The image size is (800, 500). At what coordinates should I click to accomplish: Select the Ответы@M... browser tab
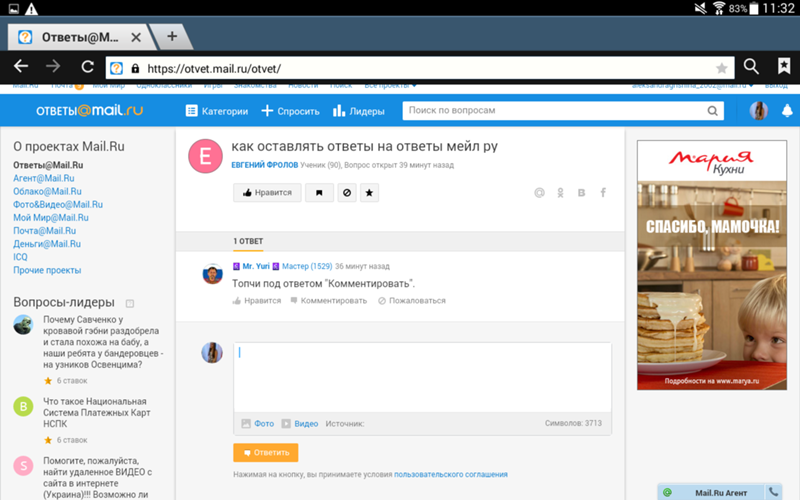click(x=80, y=37)
